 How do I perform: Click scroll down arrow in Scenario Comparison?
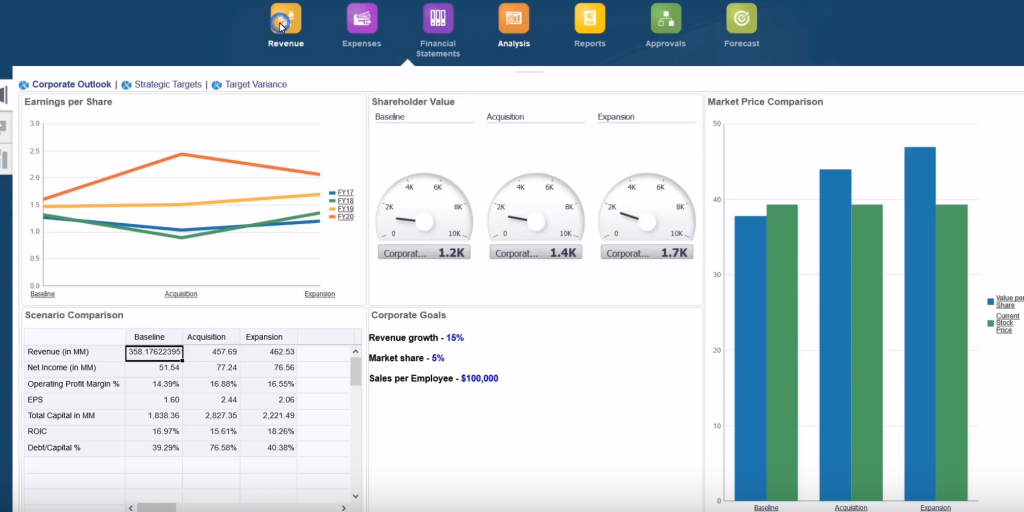click(356, 495)
